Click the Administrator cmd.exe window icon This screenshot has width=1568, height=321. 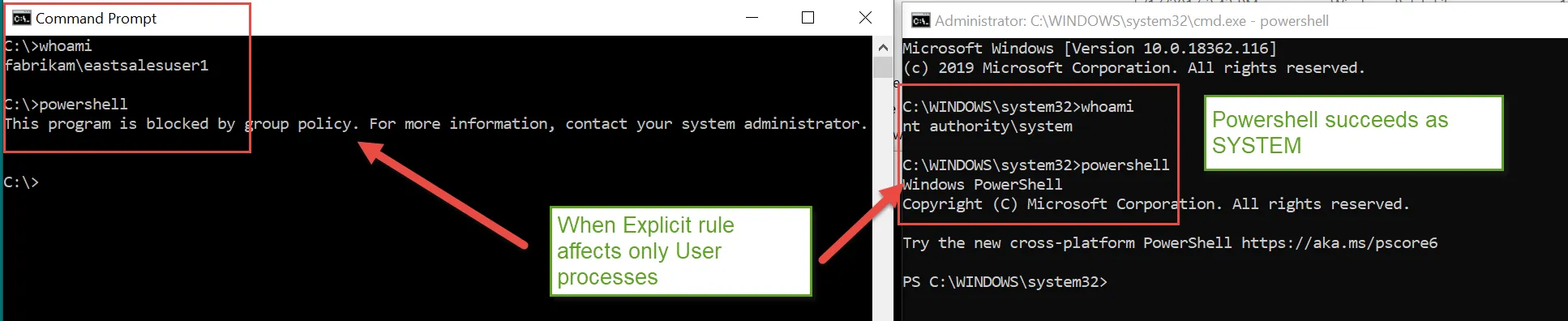[x=920, y=21]
